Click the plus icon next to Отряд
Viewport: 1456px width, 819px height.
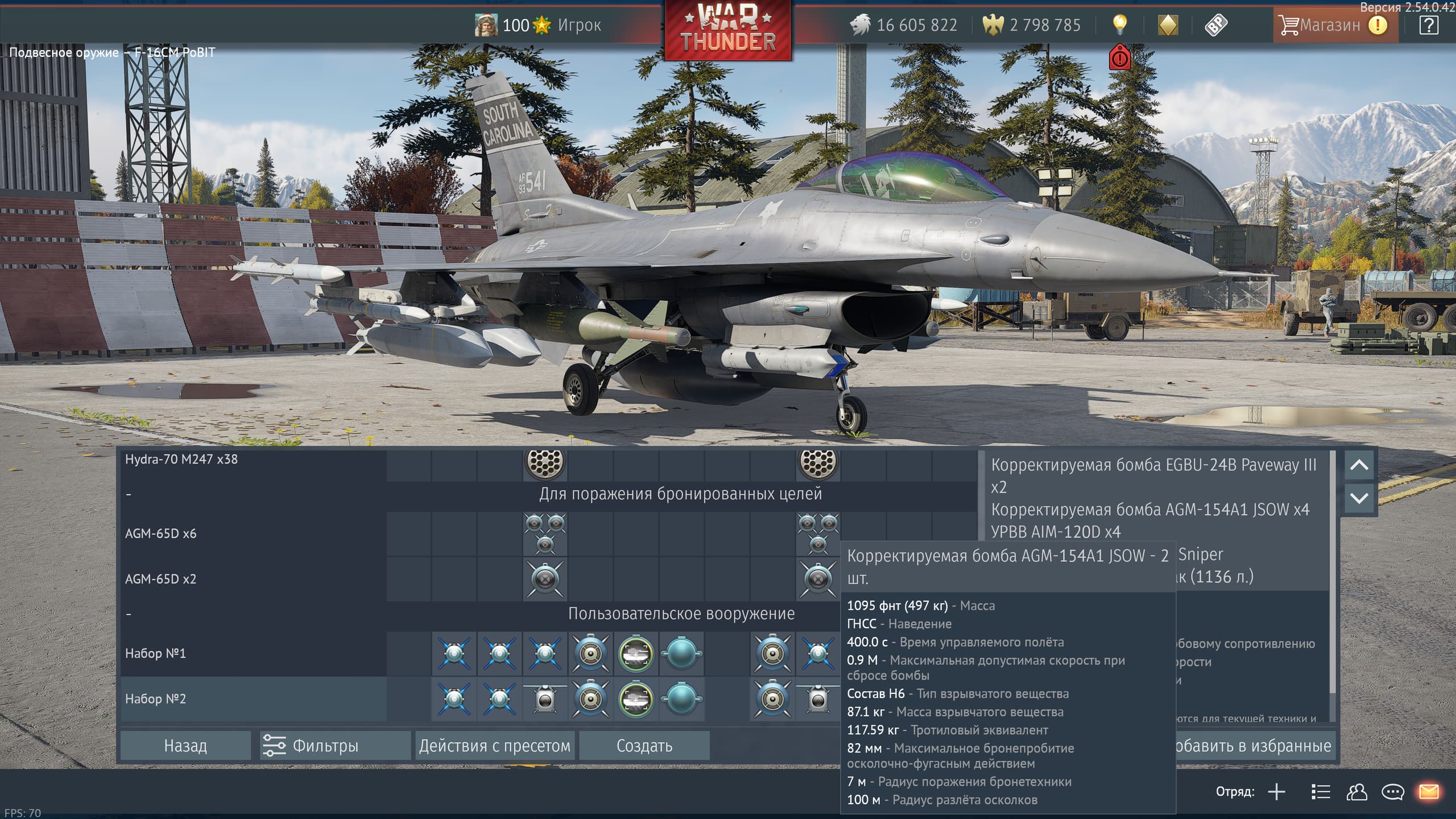[x=1277, y=792]
